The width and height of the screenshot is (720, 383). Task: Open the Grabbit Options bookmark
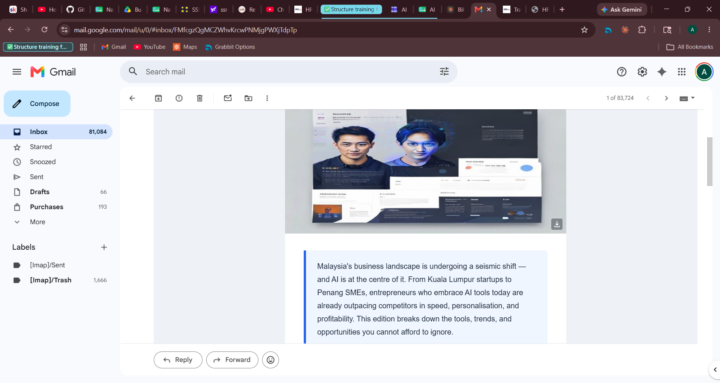coord(230,47)
